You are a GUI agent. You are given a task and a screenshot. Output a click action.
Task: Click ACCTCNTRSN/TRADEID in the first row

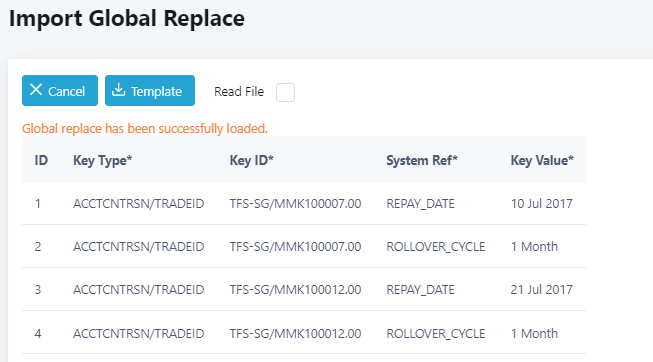pyautogui.click(x=139, y=204)
